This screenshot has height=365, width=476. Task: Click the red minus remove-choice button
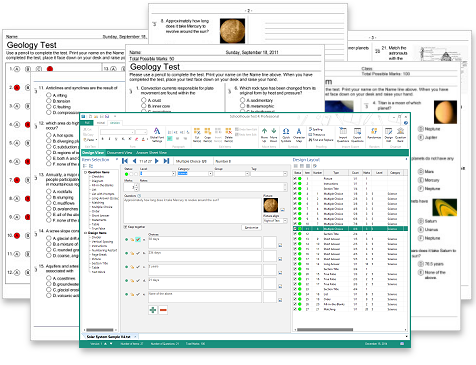[x=163, y=310]
